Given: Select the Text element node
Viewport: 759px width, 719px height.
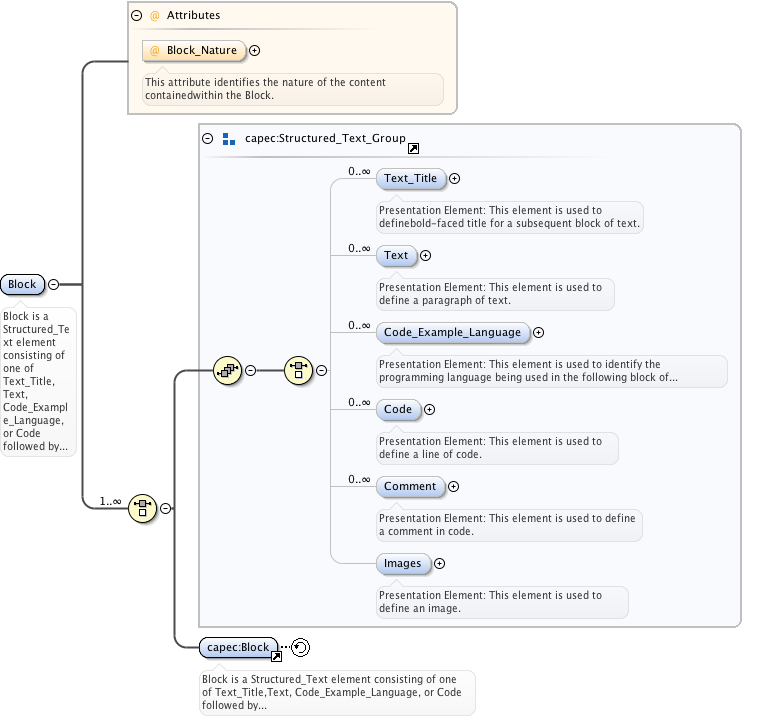Looking at the screenshot, I should coord(396,256).
